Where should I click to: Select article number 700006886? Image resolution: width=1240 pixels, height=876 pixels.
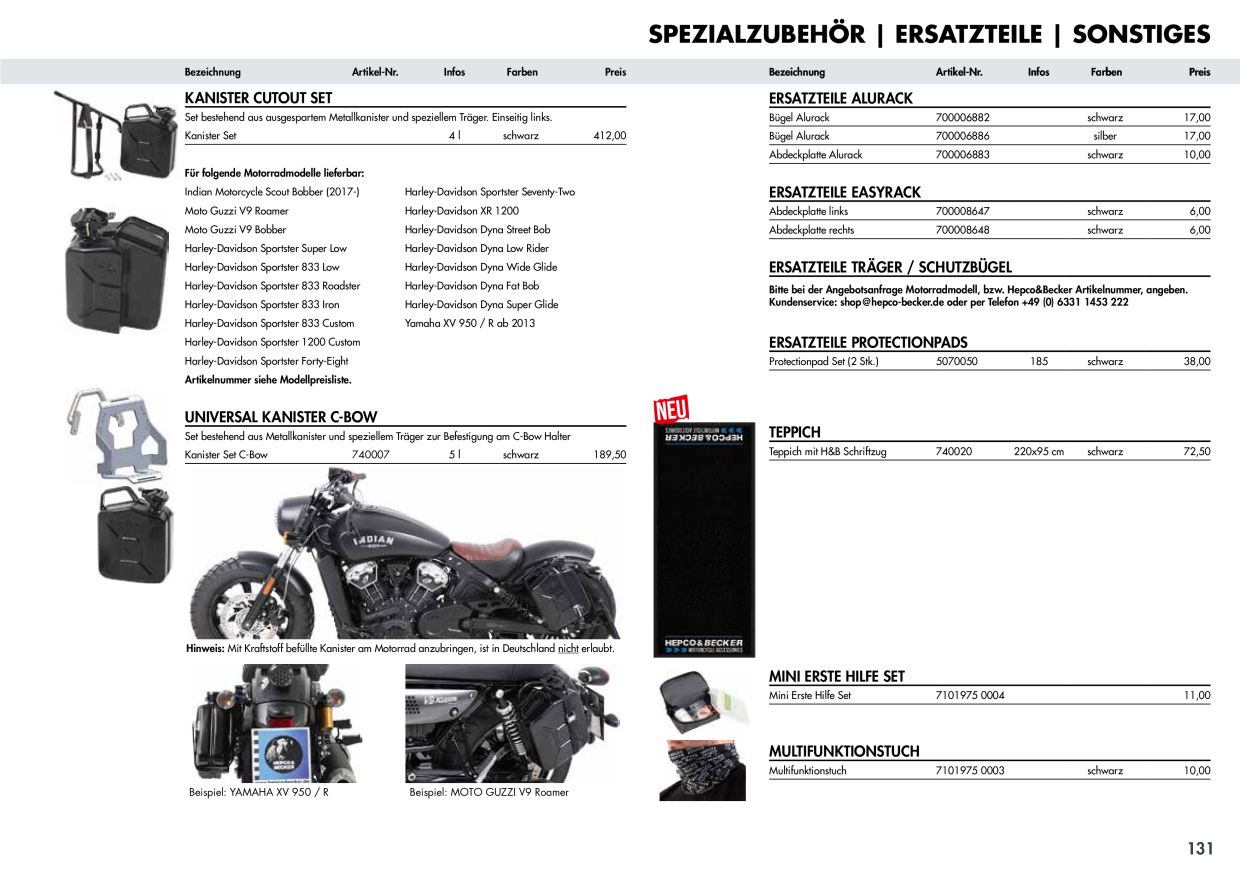coord(963,136)
